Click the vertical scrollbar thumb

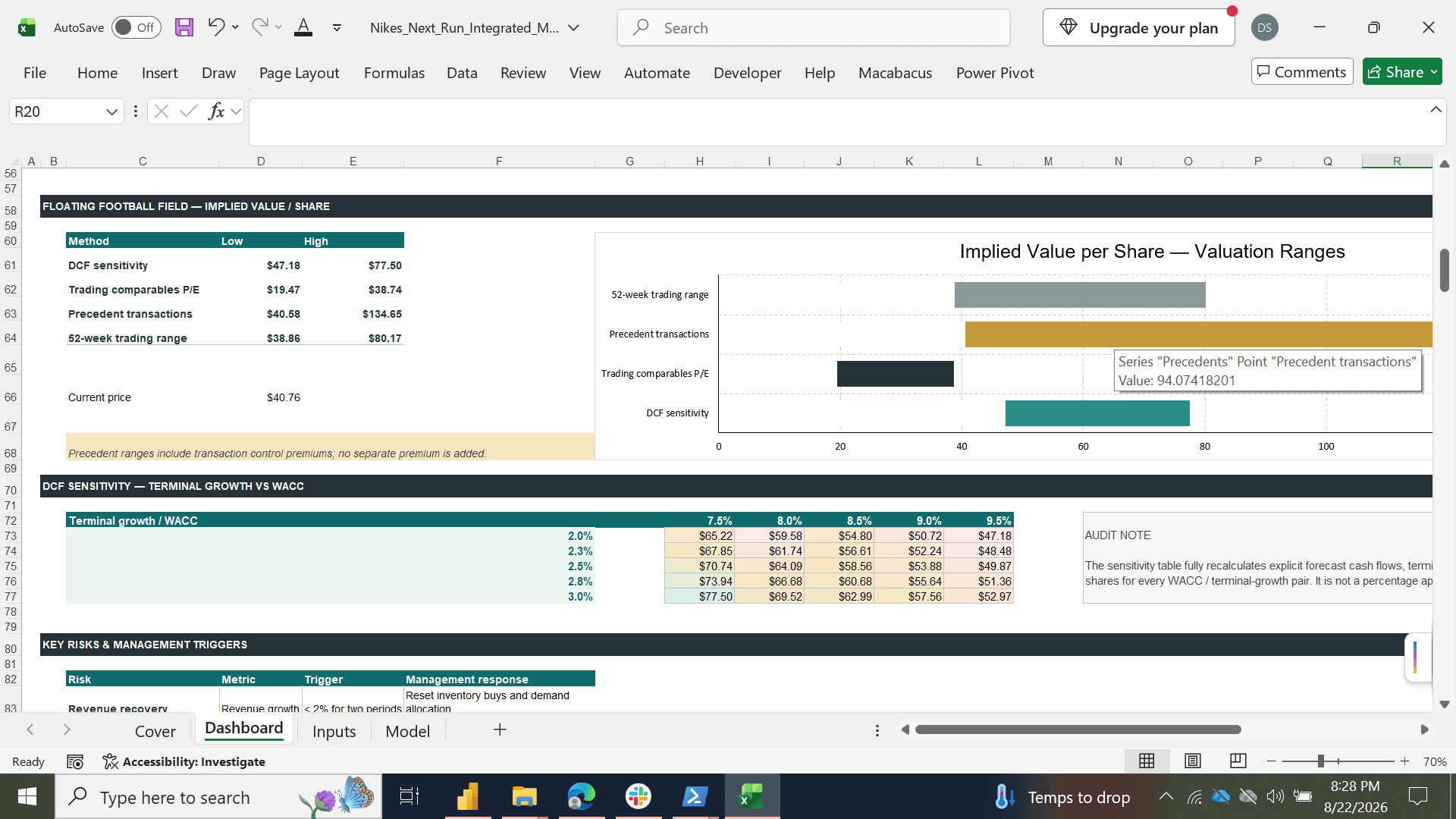click(1445, 270)
